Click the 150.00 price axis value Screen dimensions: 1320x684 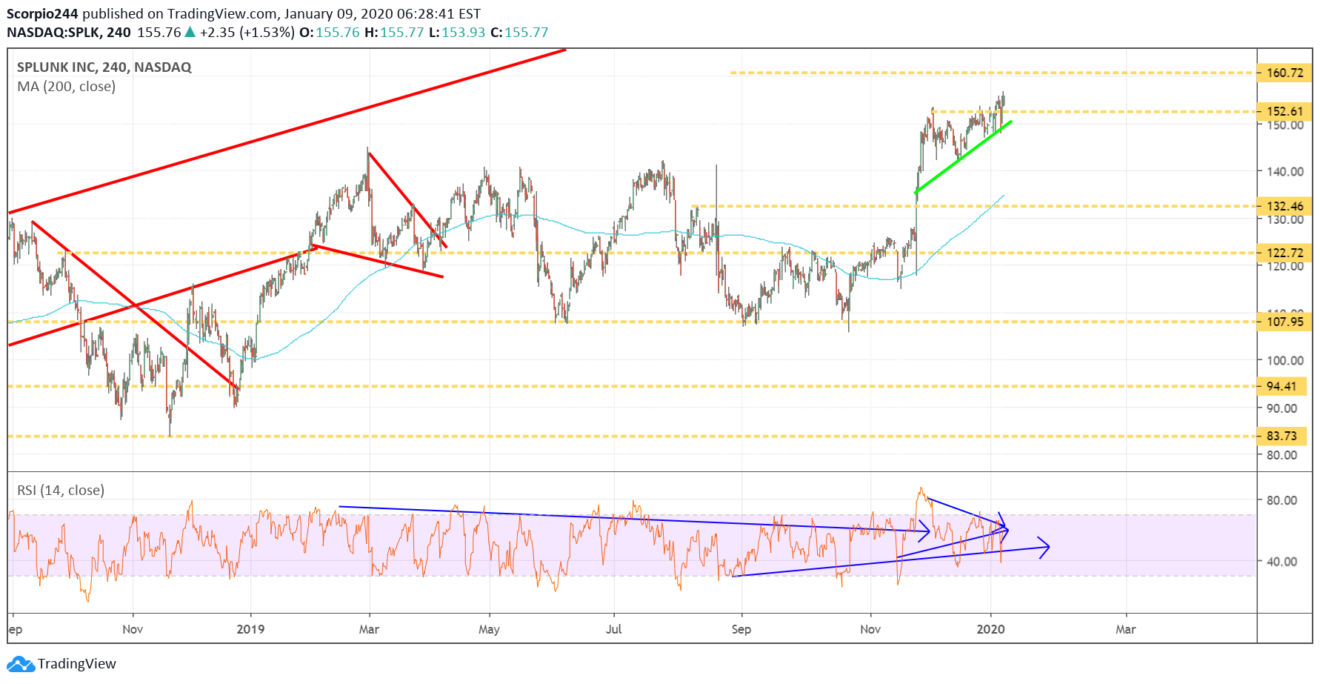[1285, 125]
